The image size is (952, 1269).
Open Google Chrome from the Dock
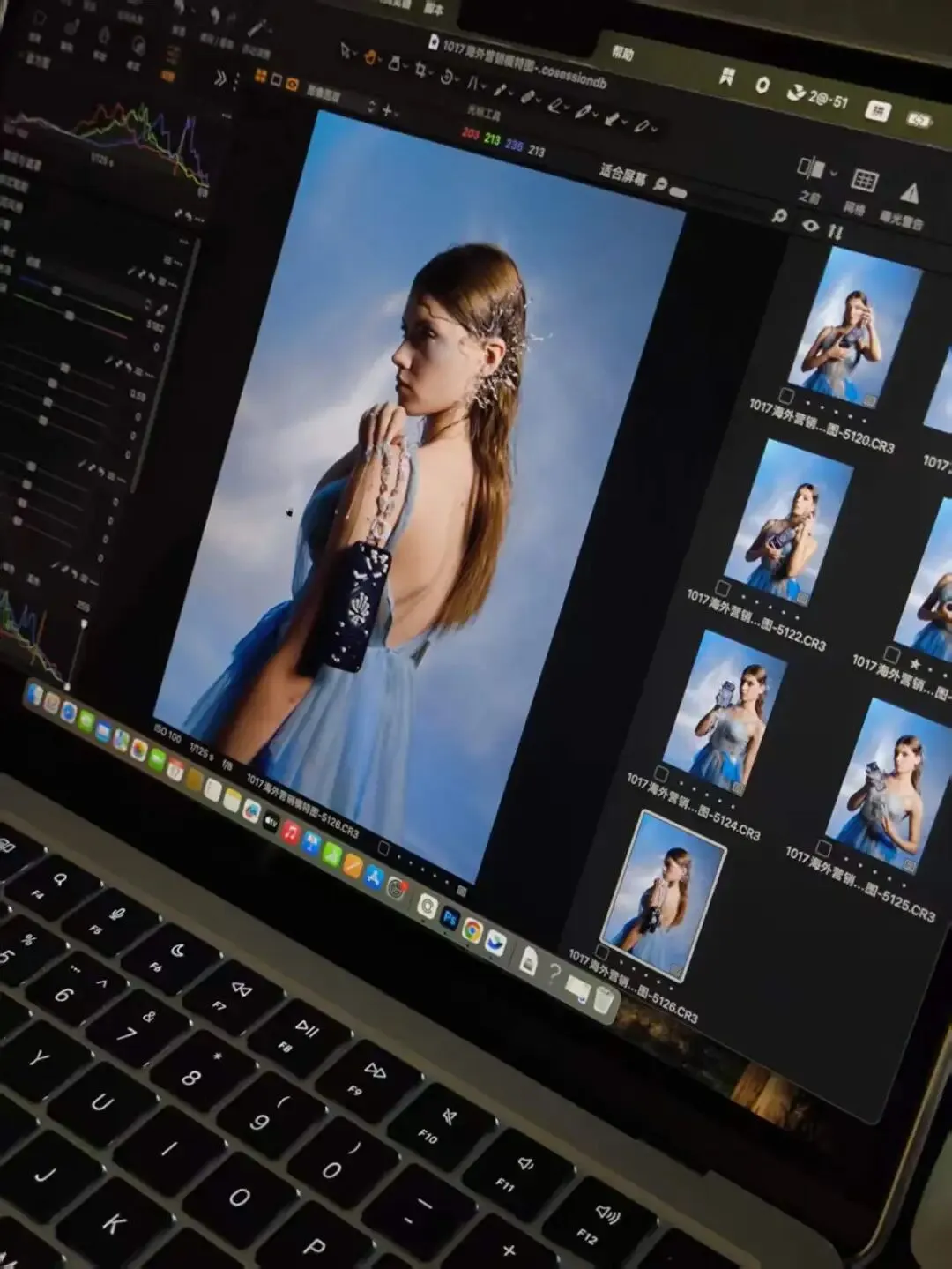tap(472, 930)
